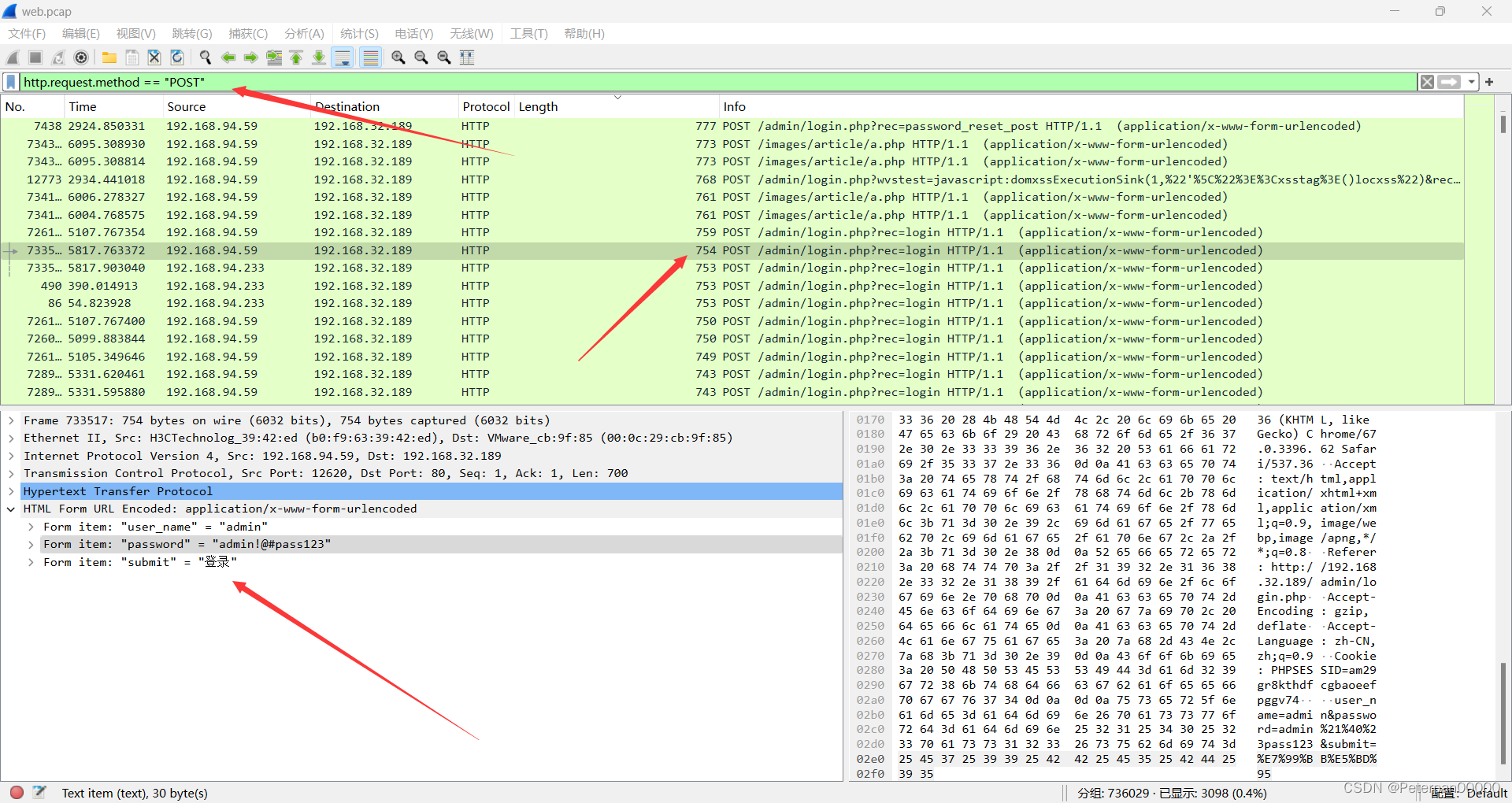
Task: Collapse HTML Form URL Encoded node
Action: pyautogui.click(x=11, y=509)
